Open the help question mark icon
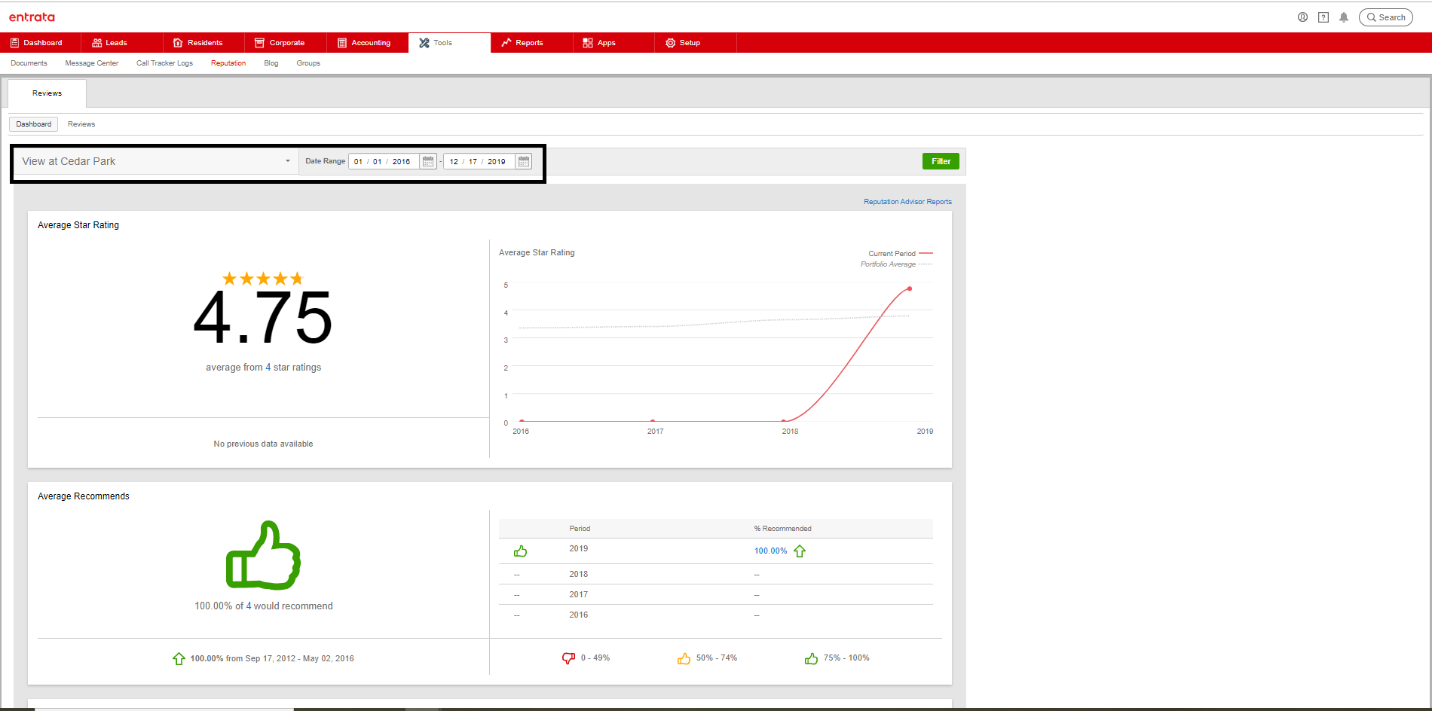This screenshot has width=1432, height=711. tap(1323, 17)
